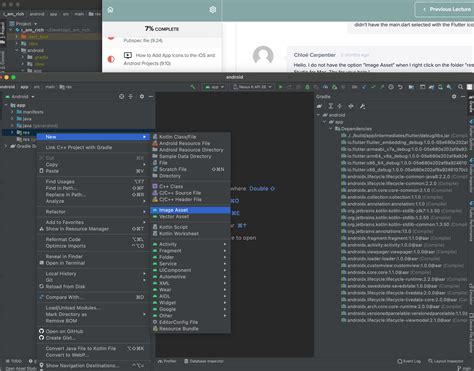Click GitHub icon beside Open on GitHub
Screen dimensions: 474x371
41,331
